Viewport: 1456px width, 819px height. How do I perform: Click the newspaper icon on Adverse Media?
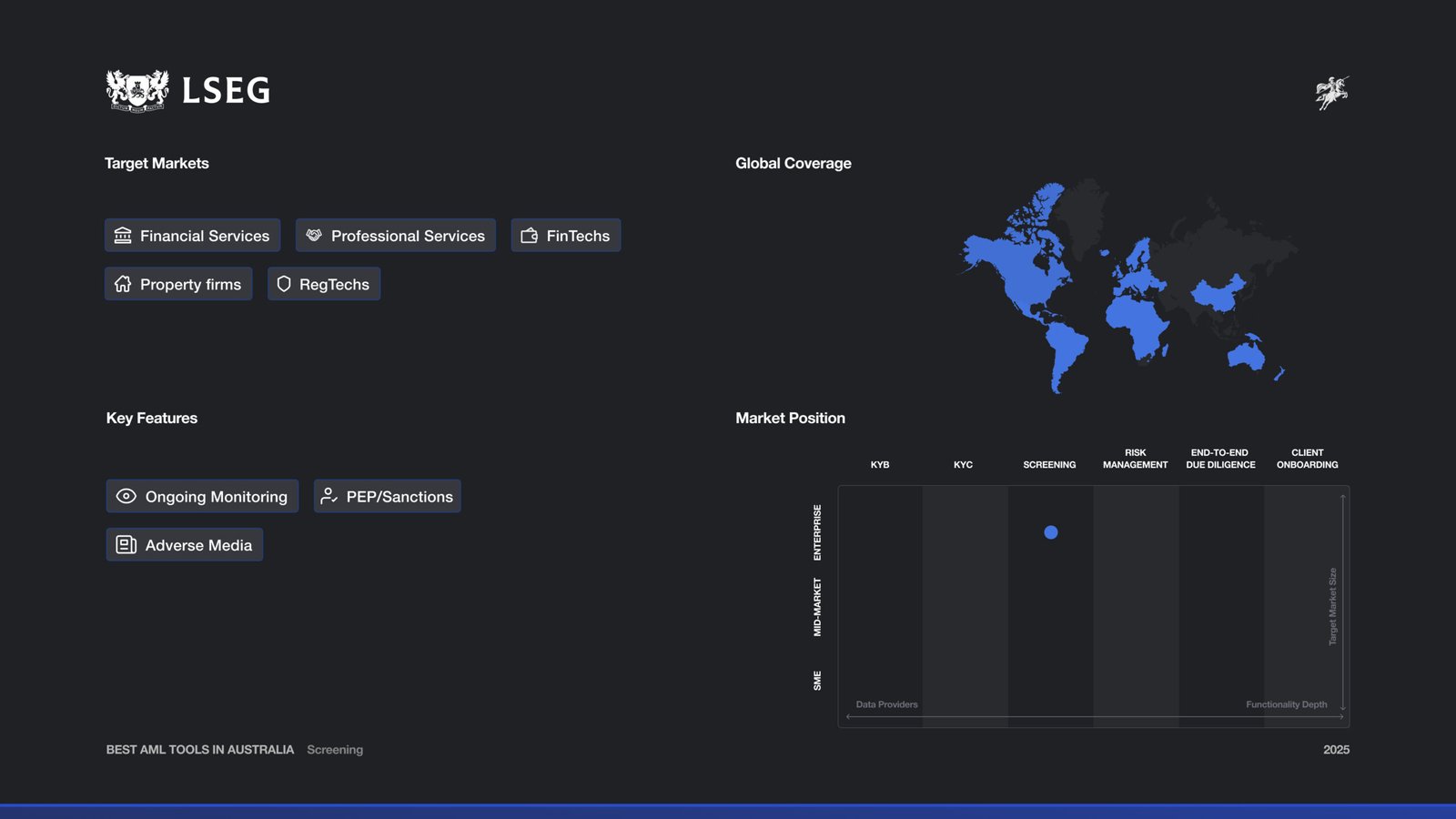point(126,545)
